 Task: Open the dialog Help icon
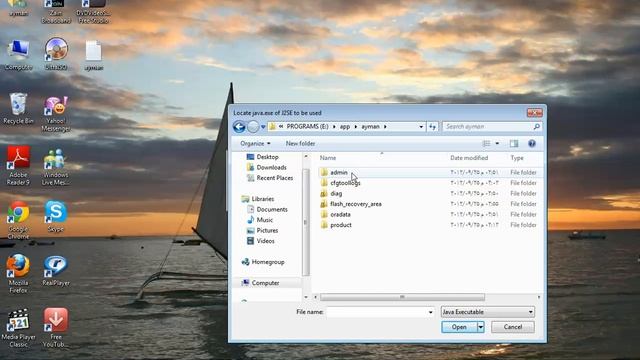(x=532, y=144)
